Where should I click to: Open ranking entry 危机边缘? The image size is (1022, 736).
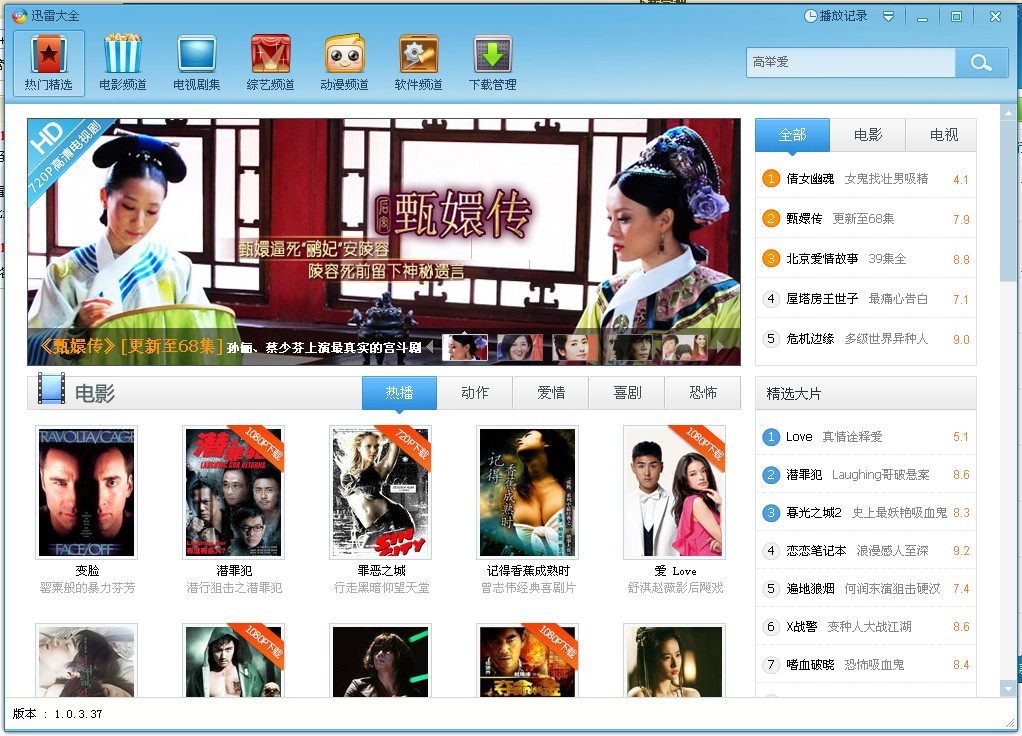pos(866,338)
